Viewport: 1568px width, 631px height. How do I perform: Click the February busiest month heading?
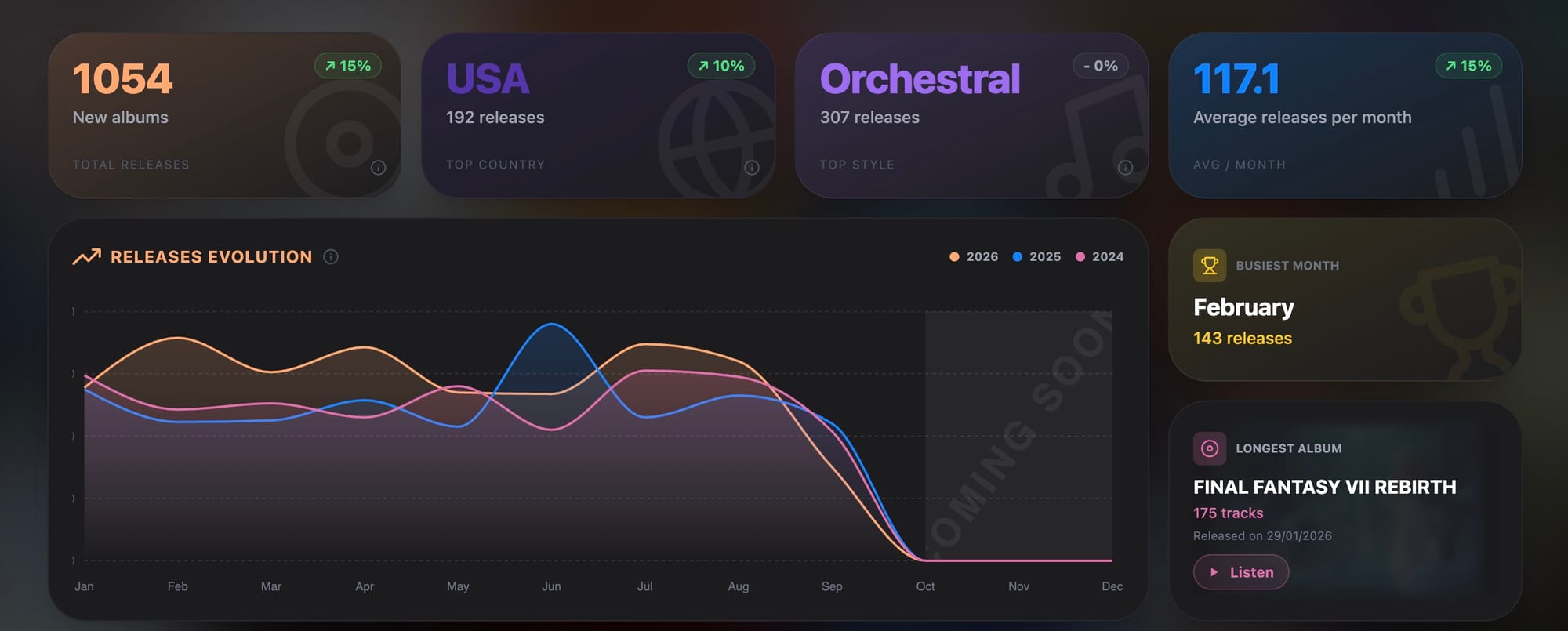[x=1243, y=307]
